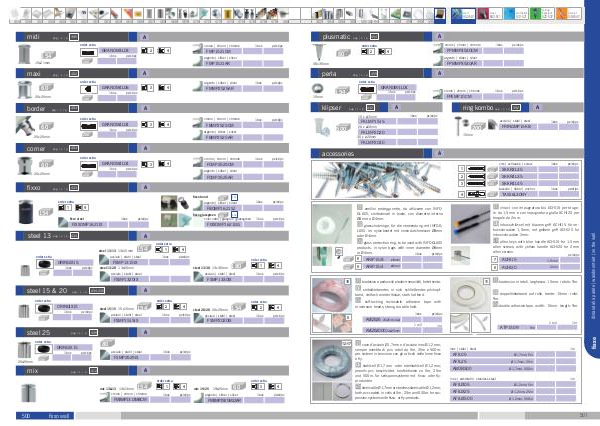Click the perla section heading

click(x=329, y=73)
